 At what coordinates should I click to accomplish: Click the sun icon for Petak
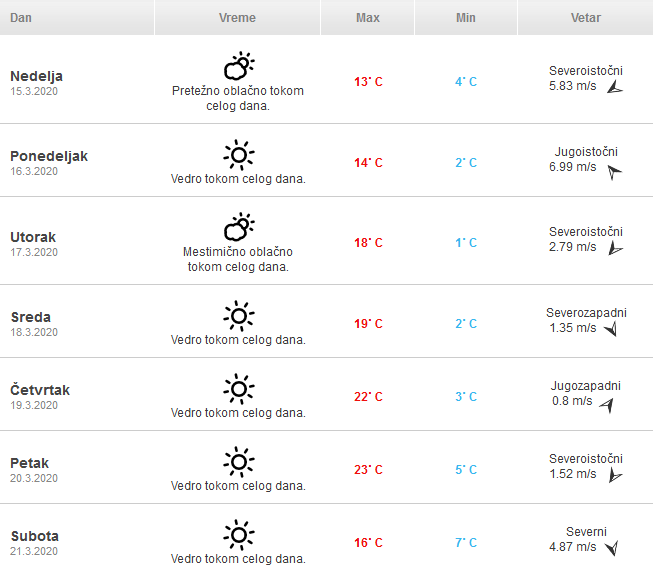[238, 462]
